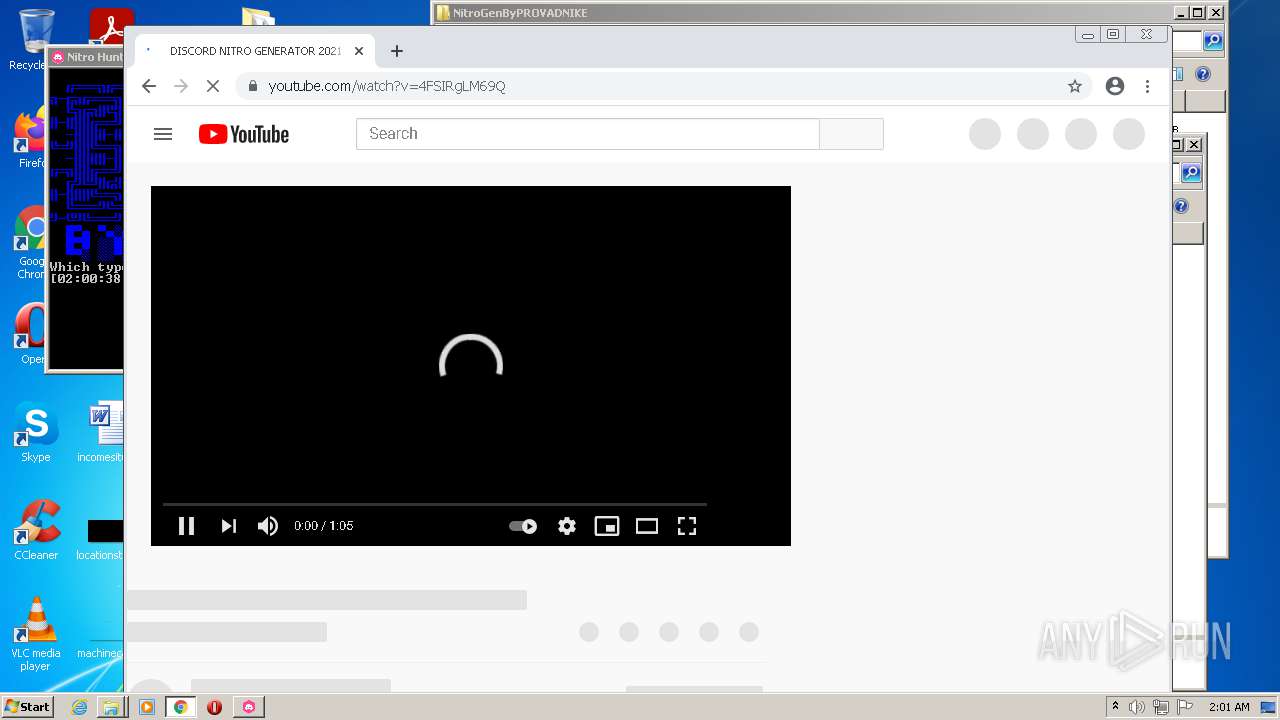
Task: Select the DISCORD NITRO GENERATOR 2021 tab
Action: point(254,51)
